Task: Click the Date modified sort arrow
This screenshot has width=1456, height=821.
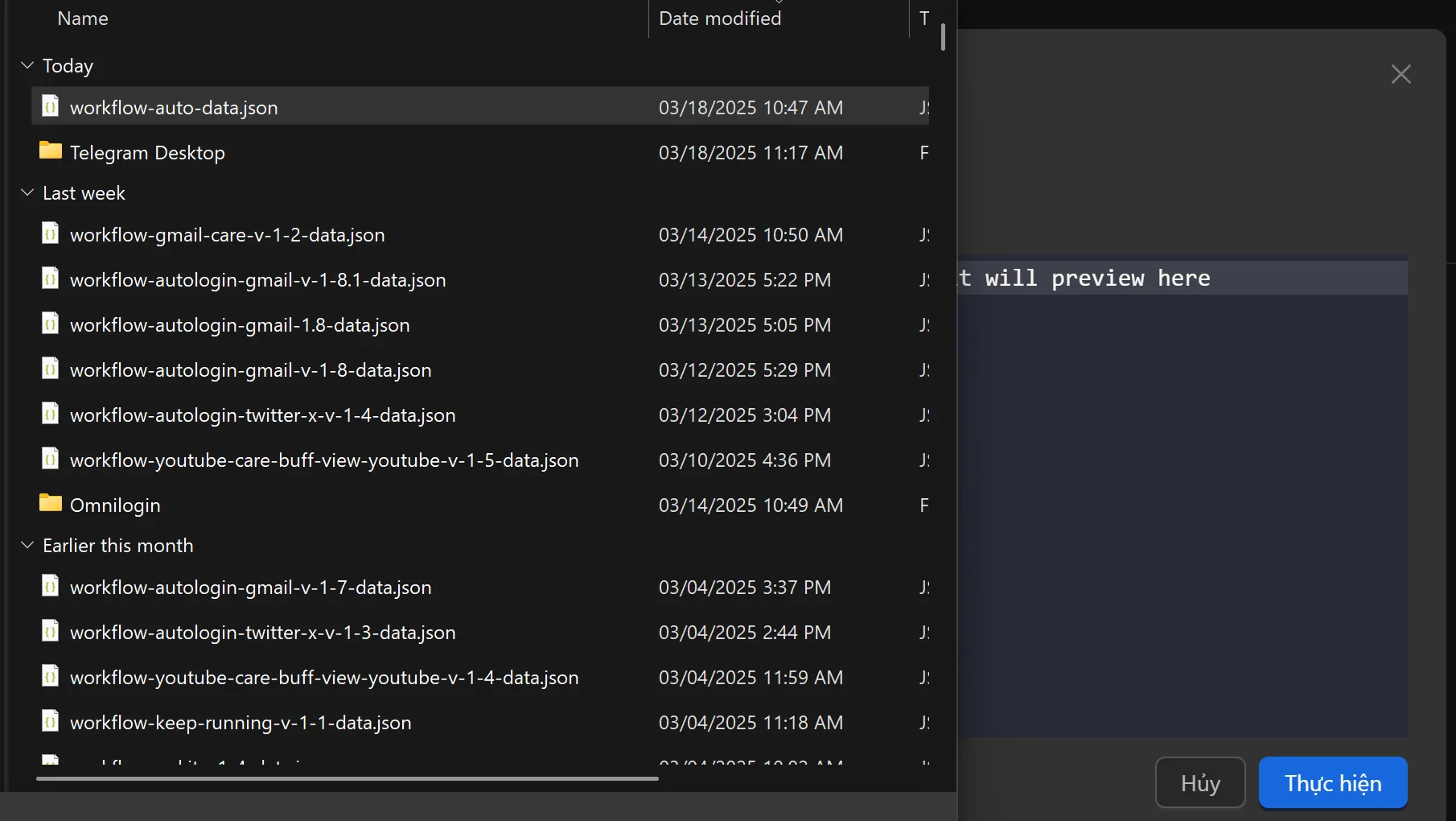Action: [x=777, y=4]
